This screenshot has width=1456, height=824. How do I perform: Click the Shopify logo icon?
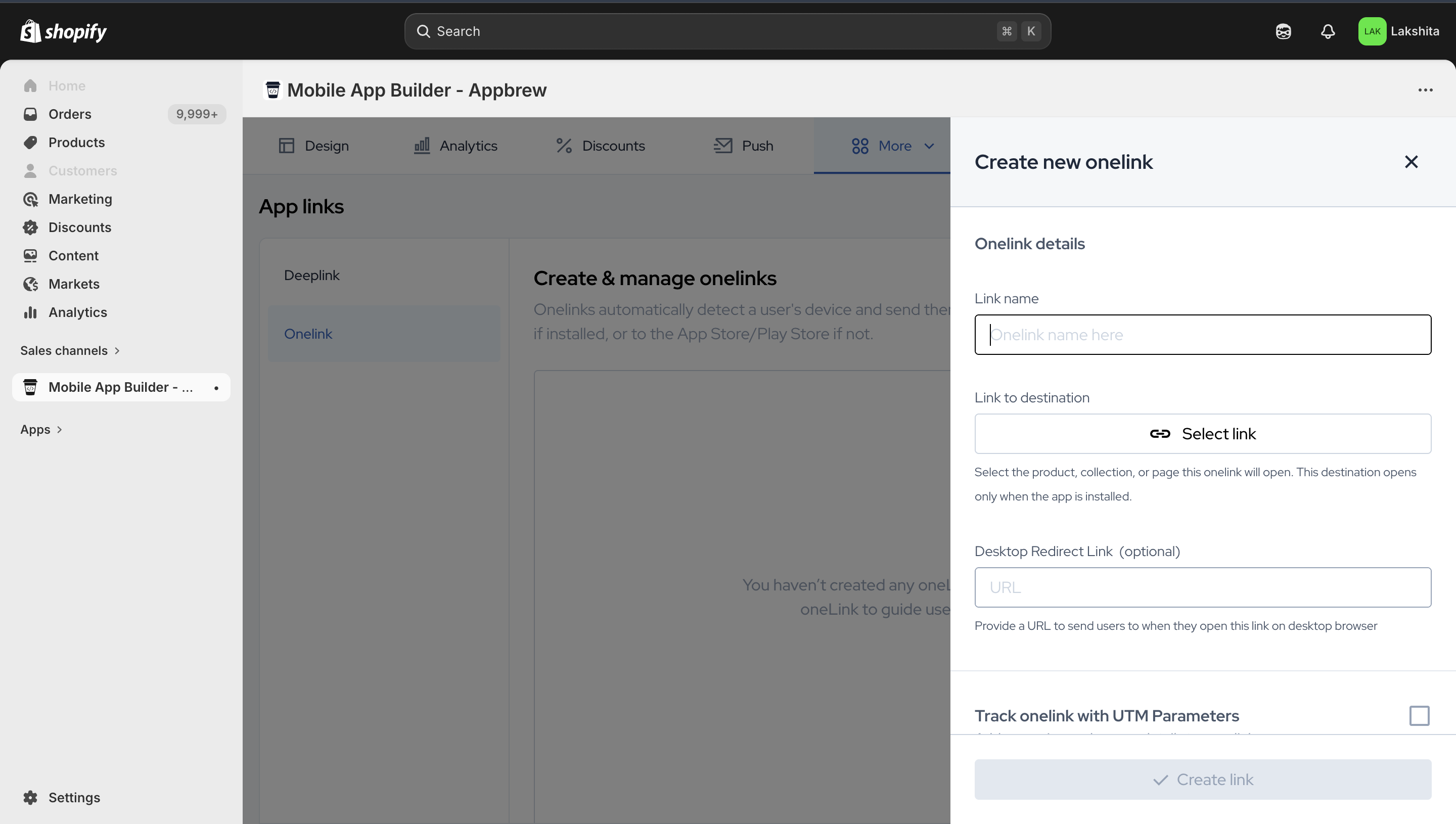click(30, 31)
